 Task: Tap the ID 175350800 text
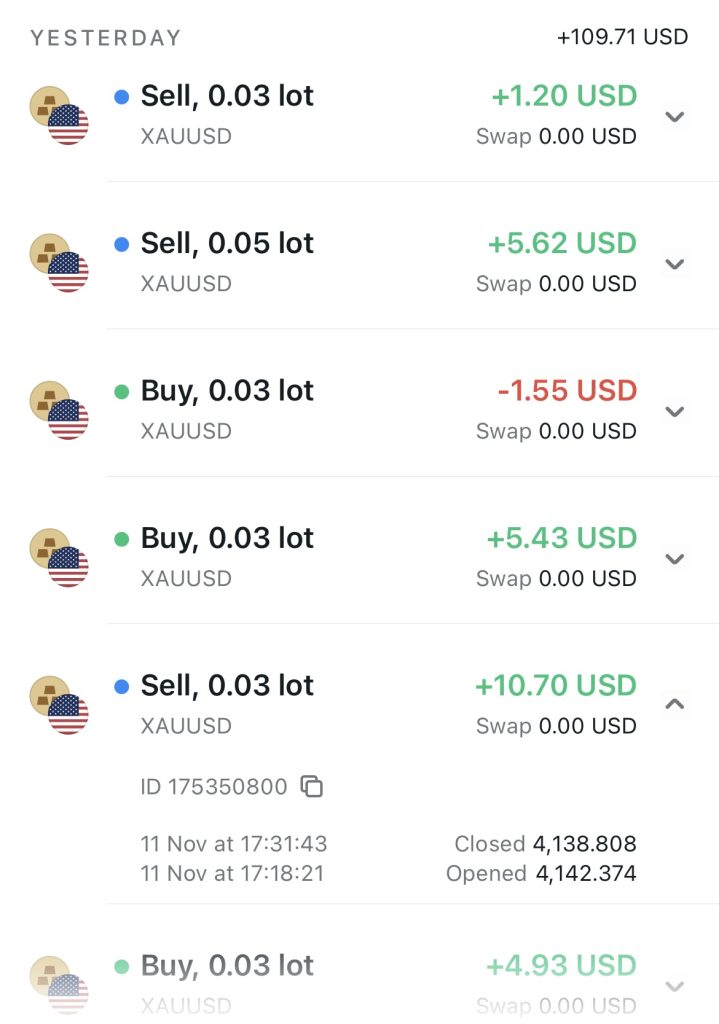(214, 787)
